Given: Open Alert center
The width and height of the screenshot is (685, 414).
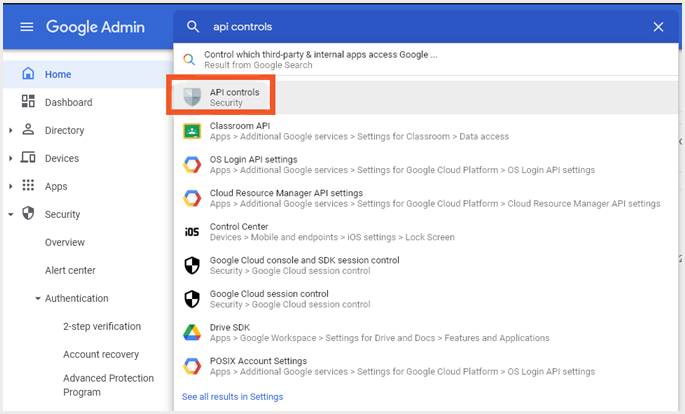Looking at the screenshot, I should 70,270.
